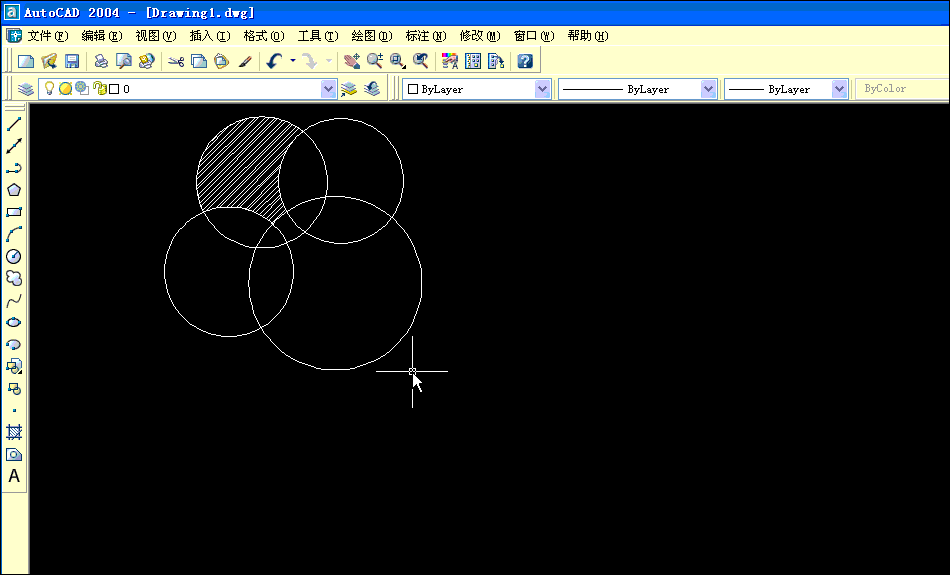Open the Undo history dropdown arrow
Image resolution: width=950 pixels, height=575 pixels.
tap(293, 61)
